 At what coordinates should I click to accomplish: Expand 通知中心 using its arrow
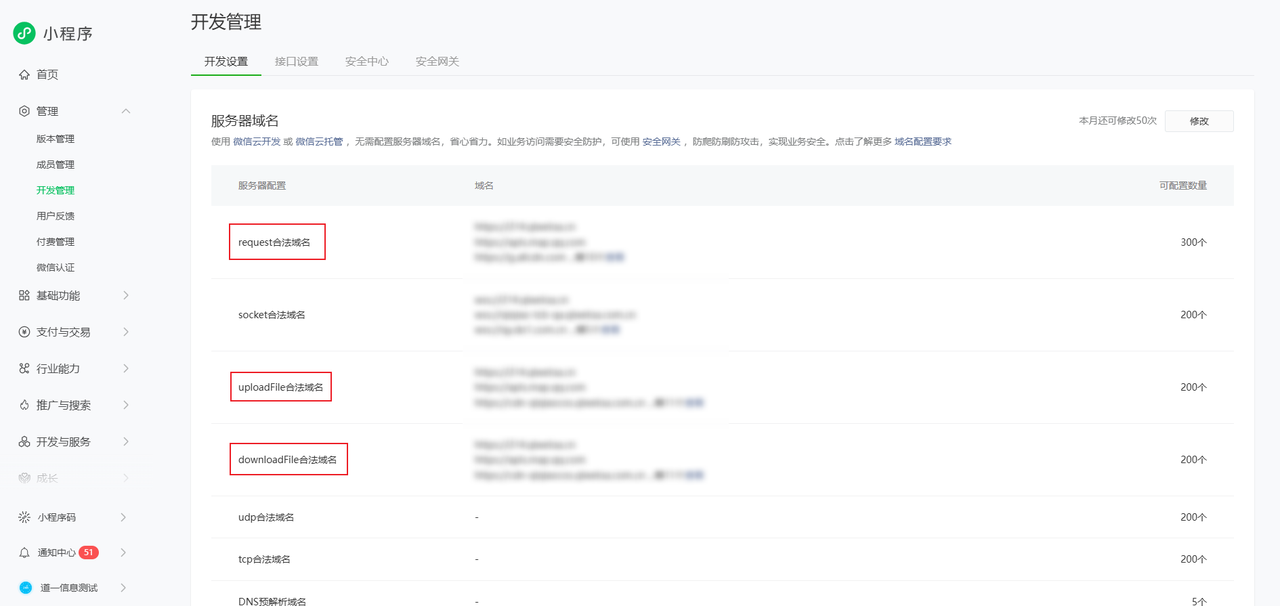point(123,553)
